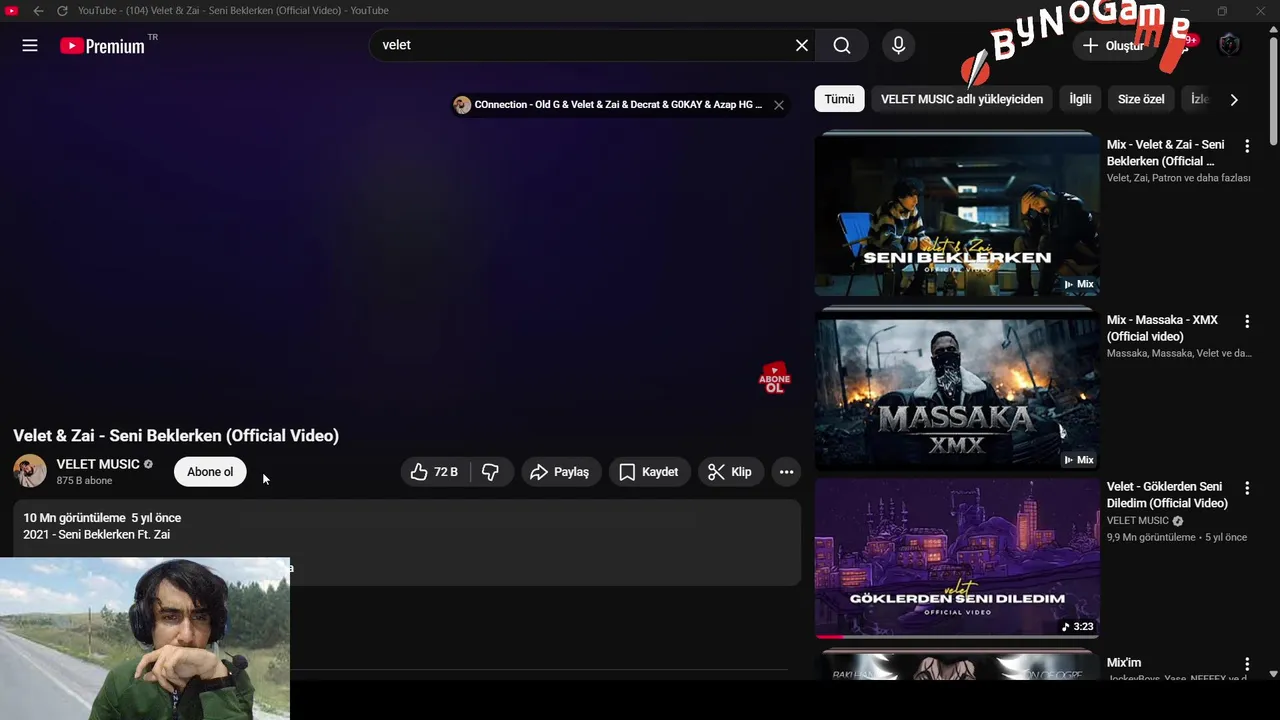Dislike the video

pyautogui.click(x=491, y=472)
